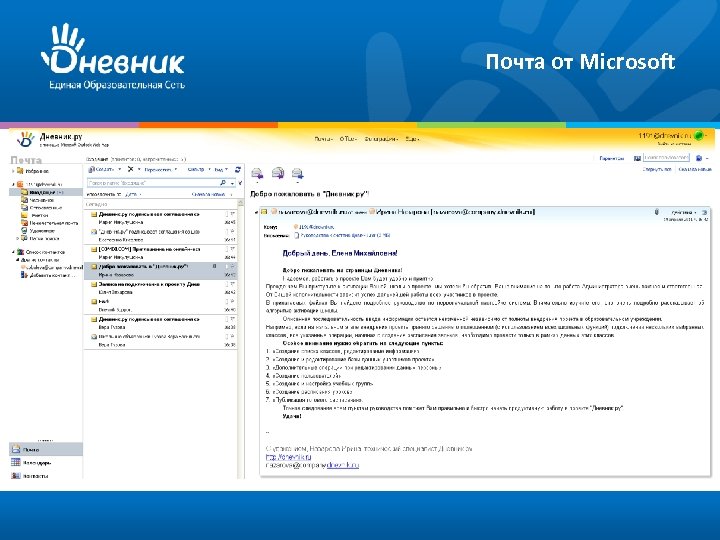The image size is (720, 540).
Task: Click the Добавить контакт icon in contacts list
Action: 24,275
